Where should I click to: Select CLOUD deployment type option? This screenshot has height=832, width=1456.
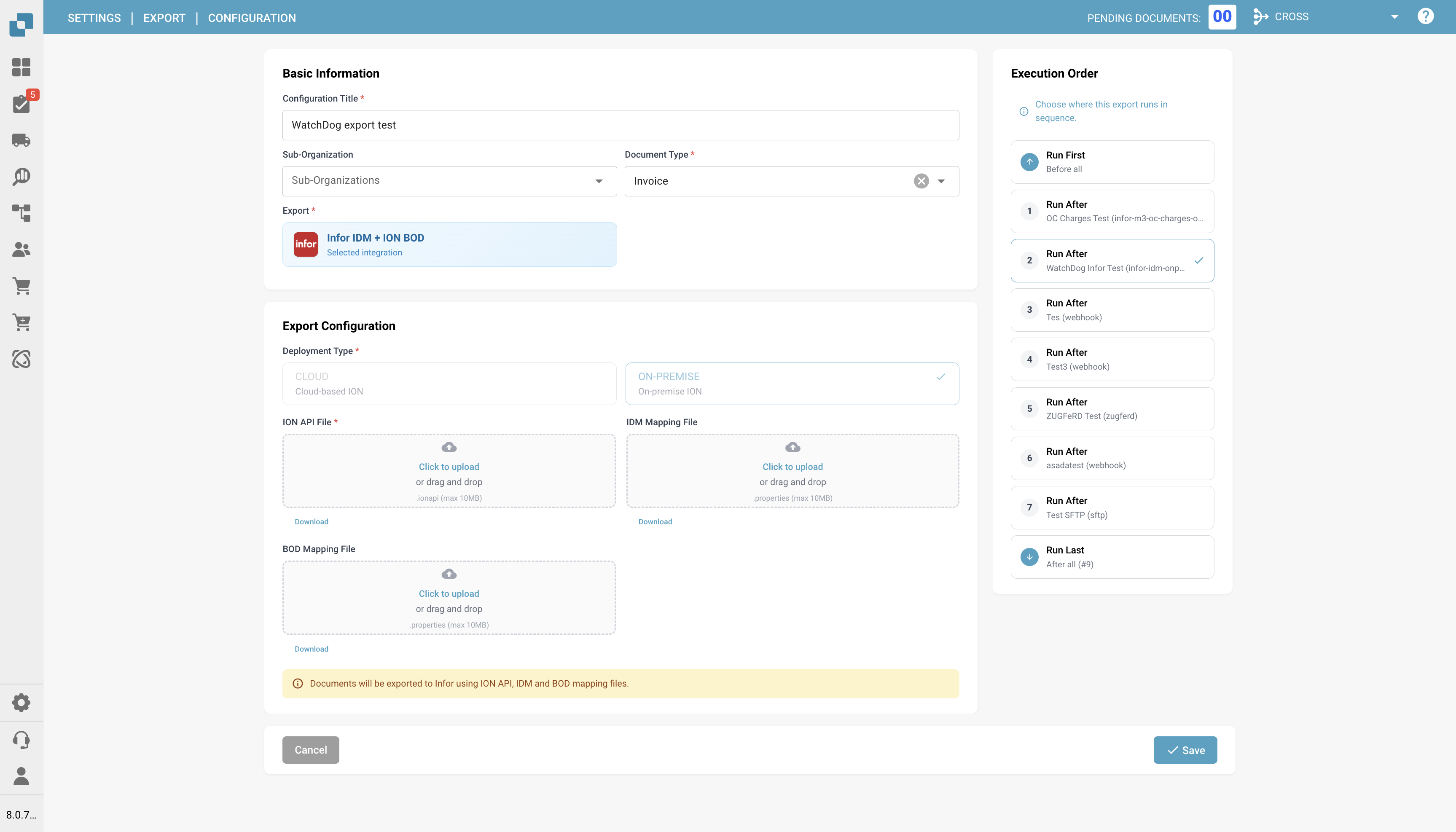(449, 384)
